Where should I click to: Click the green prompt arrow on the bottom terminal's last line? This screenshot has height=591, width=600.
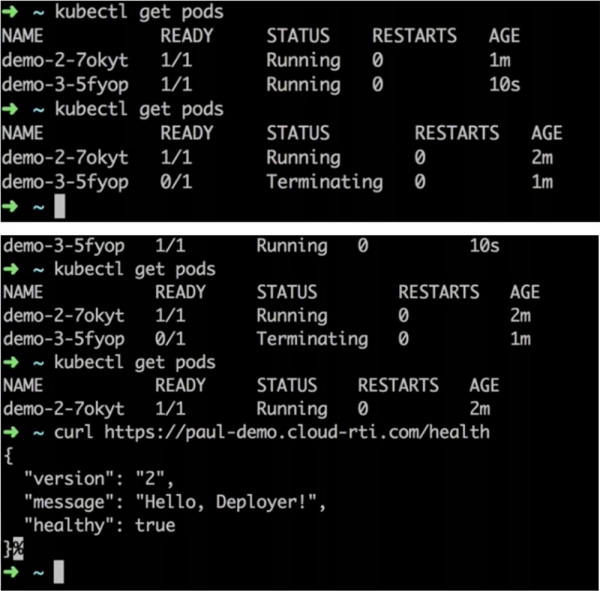pyautogui.click(x=10, y=571)
